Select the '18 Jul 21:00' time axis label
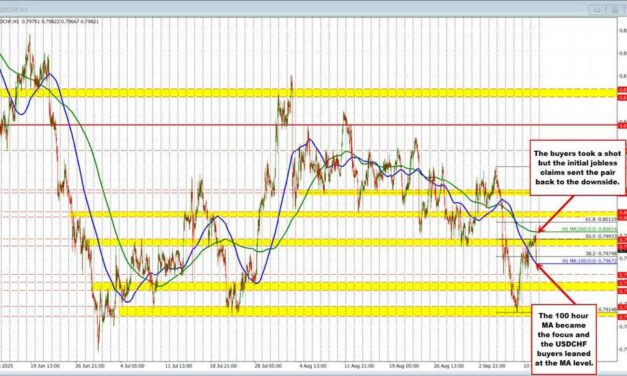This screenshot has width=627, height=376. [x=224, y=366]
